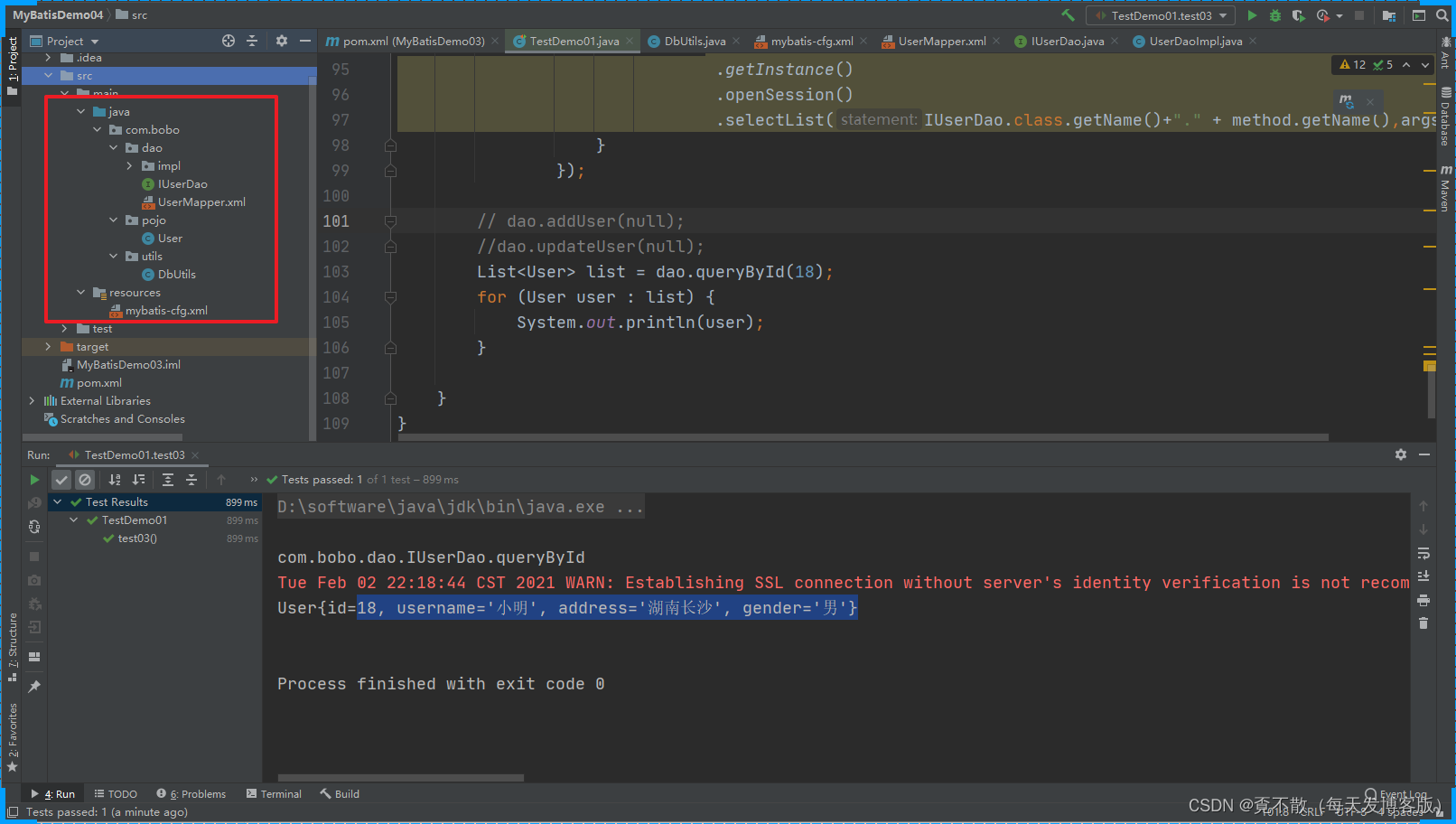The width and height of the screenshot is (1456, 824).
Task: Start debugging using the bug icon
Action: tap(1274, 15)
